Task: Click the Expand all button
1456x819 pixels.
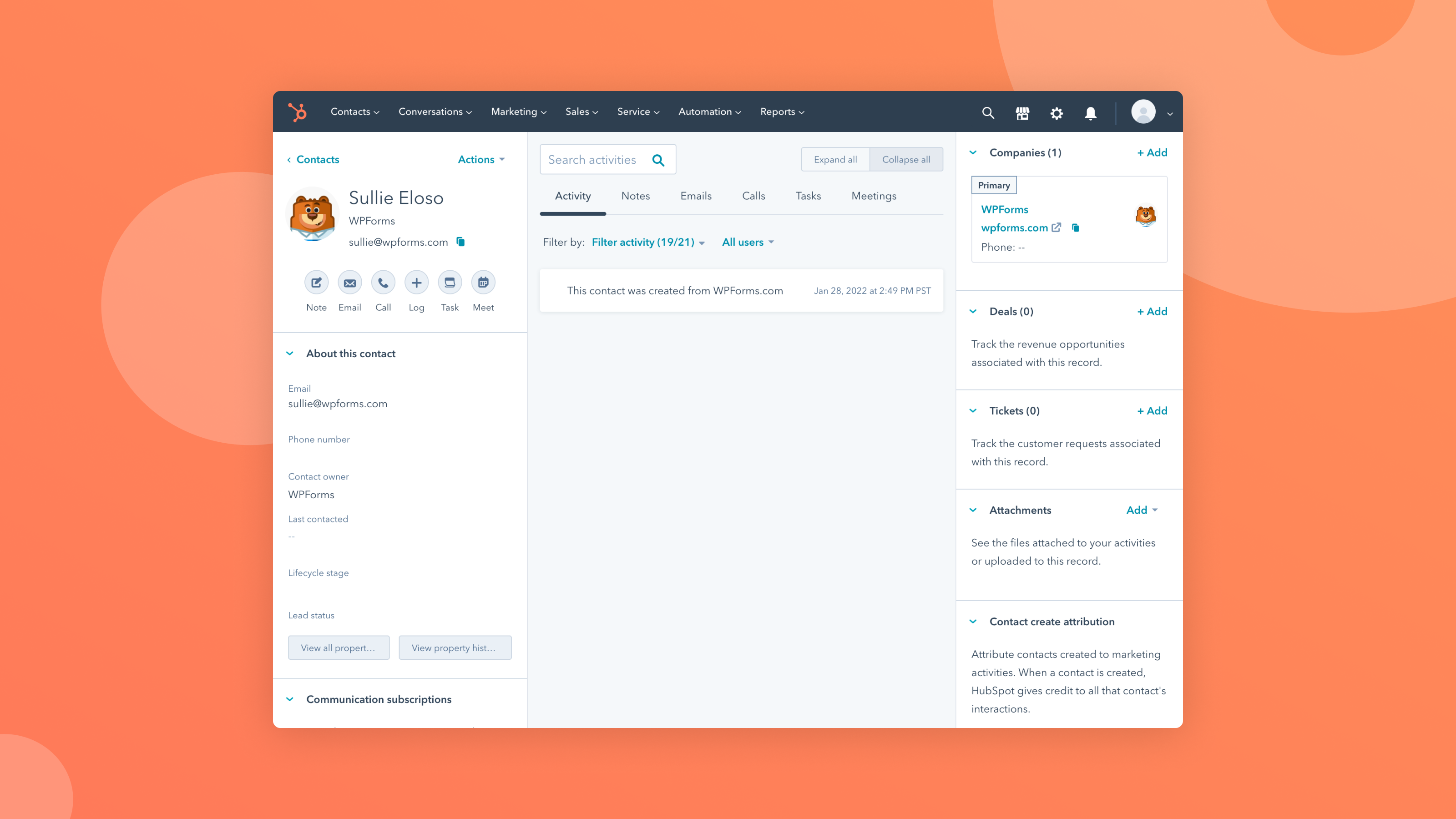Action: pyautogui.click(x=835, y=159)
